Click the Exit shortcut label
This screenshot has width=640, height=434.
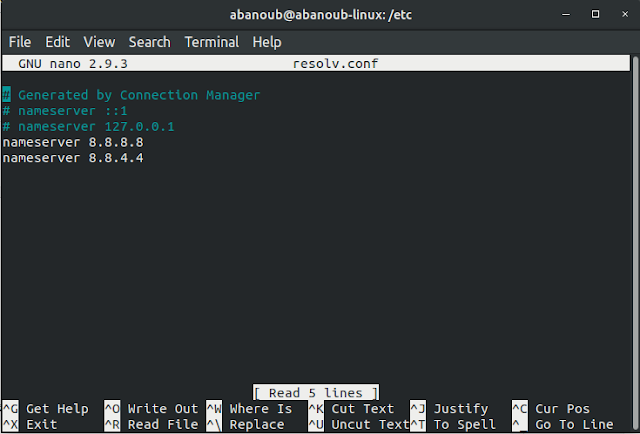pos(42,425)
